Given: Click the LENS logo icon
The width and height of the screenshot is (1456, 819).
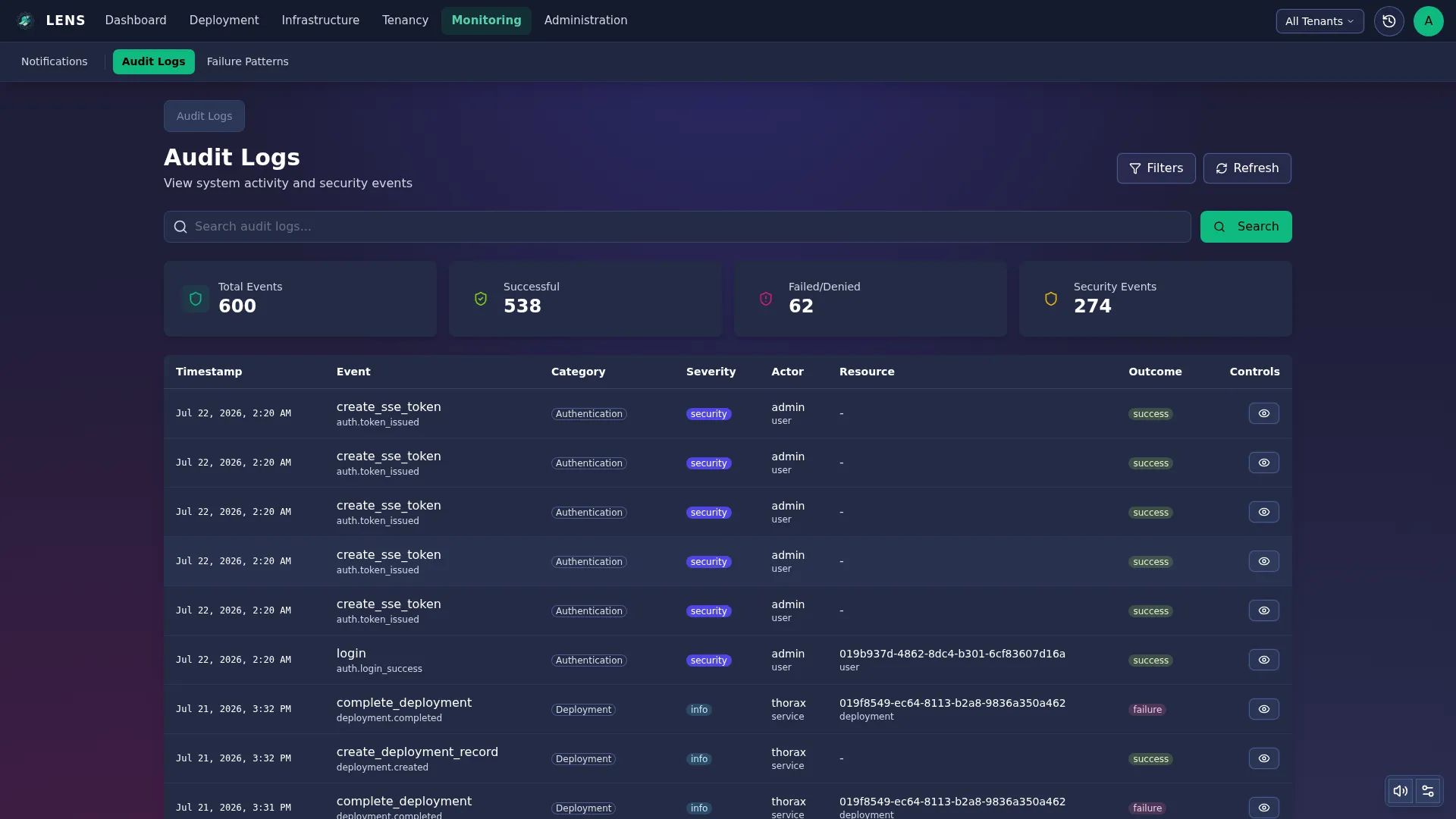Looking at the screenshot, I should coord(25,20).
